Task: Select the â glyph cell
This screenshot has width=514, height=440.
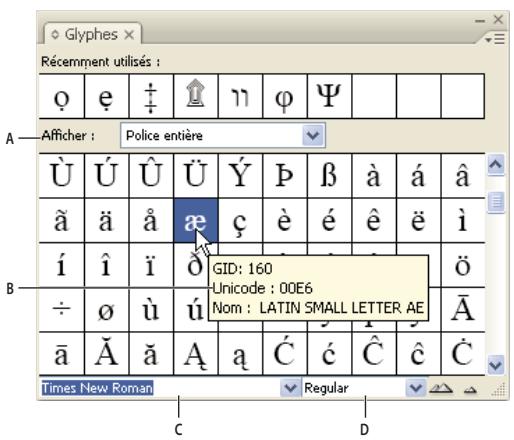Action: click(x=463, y=176)
